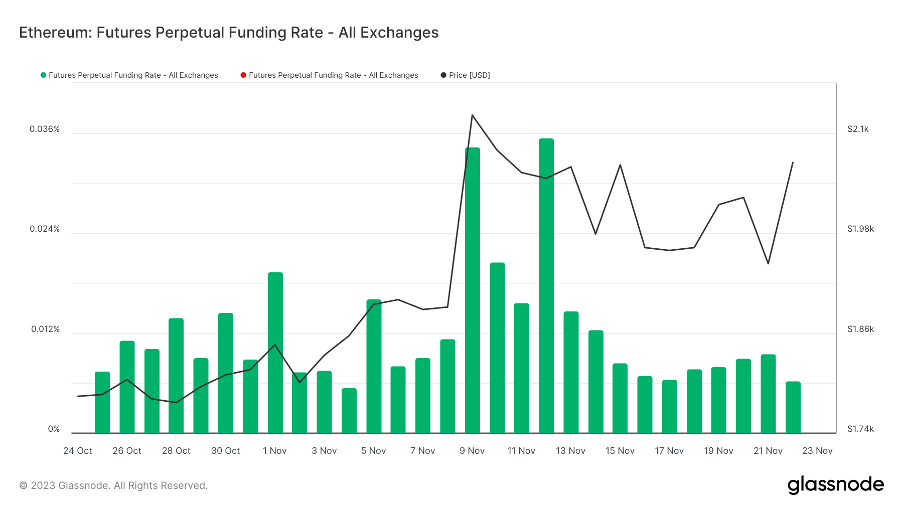Image resolution: width=904 pixels, height=508 pixels.
Task: Select the green bar above 9 Nov
Action: [x=472, y=290]
